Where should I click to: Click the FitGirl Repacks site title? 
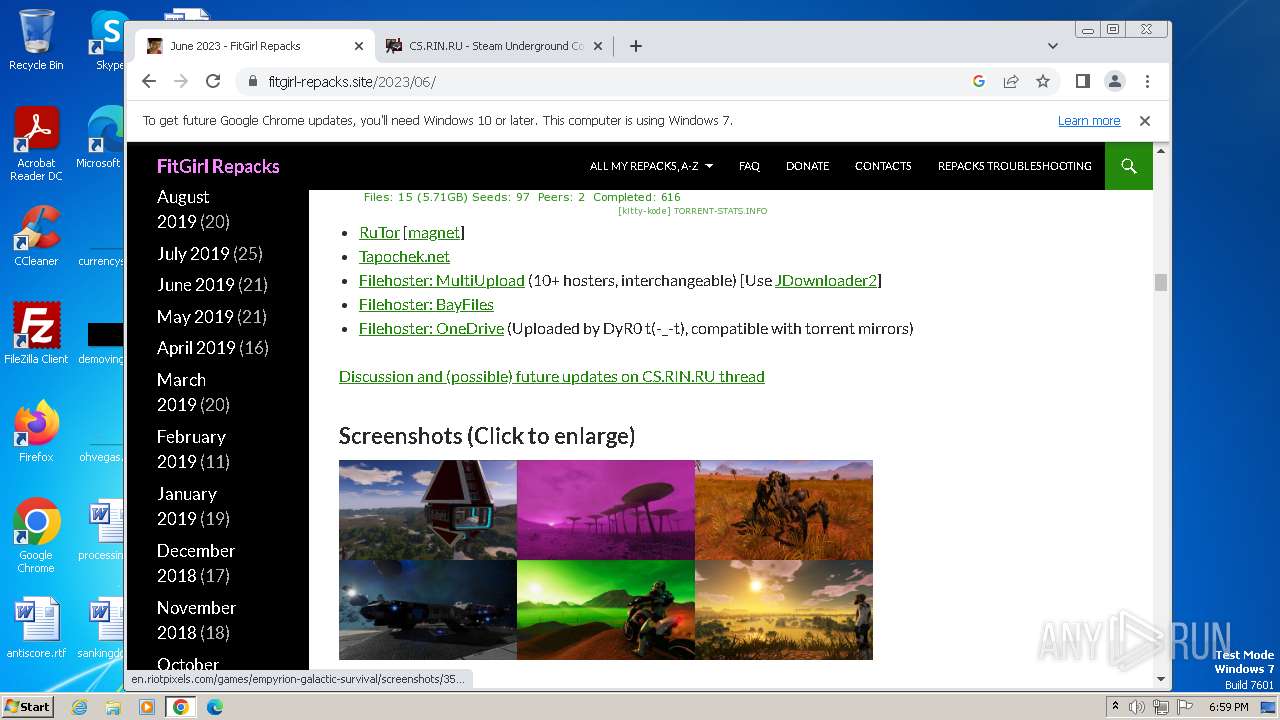coord(218,166)
